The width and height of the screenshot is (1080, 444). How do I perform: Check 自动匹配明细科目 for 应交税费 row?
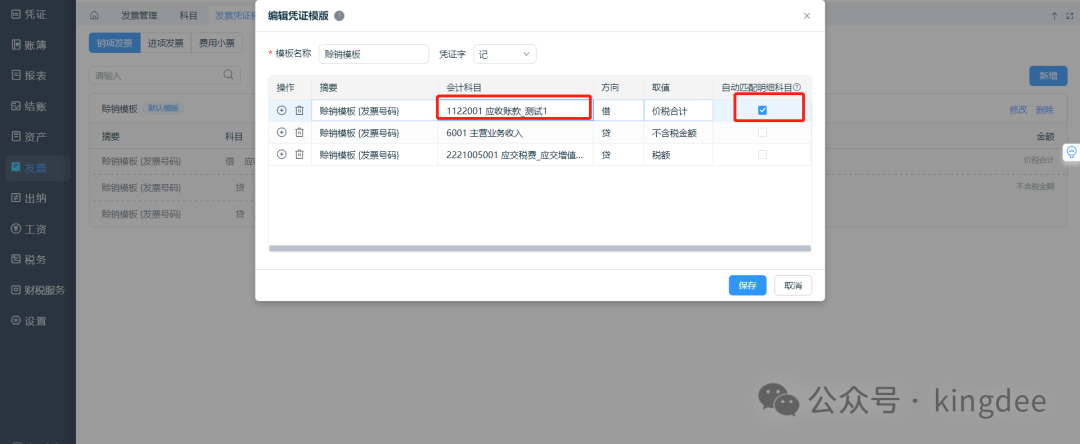(x=762, y=154)
